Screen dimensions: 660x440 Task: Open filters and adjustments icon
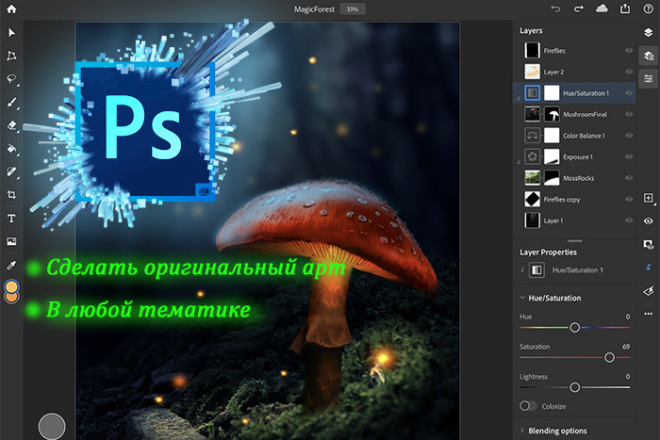click(x=648, y=291)
